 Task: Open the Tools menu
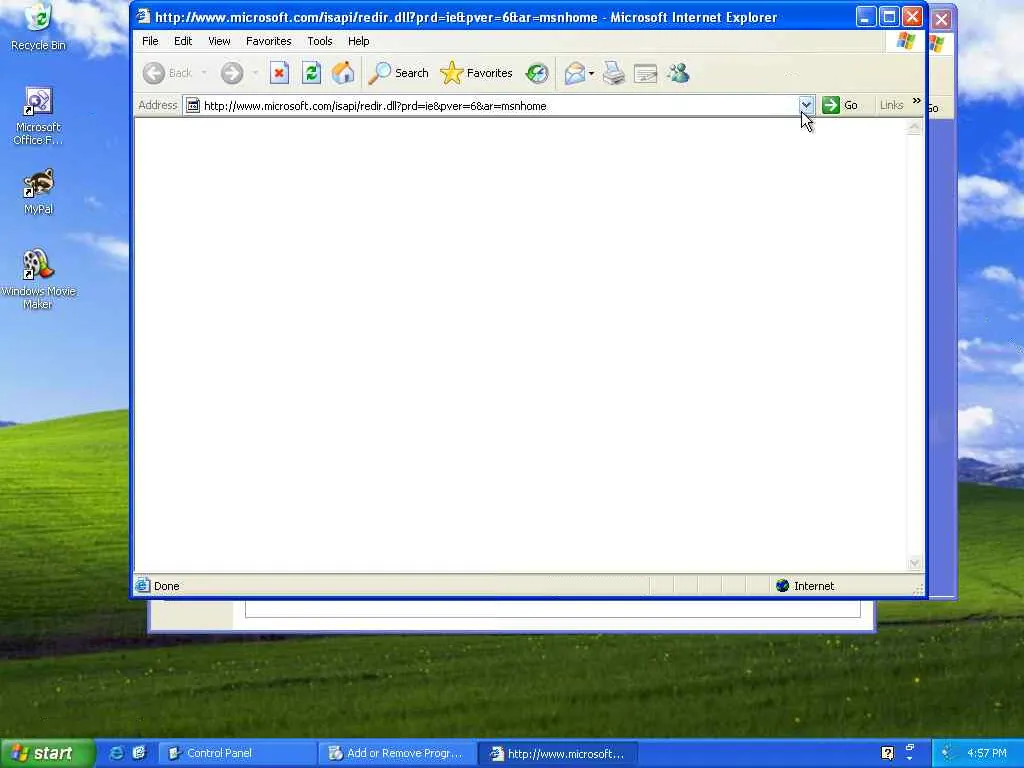coord(320,41)
